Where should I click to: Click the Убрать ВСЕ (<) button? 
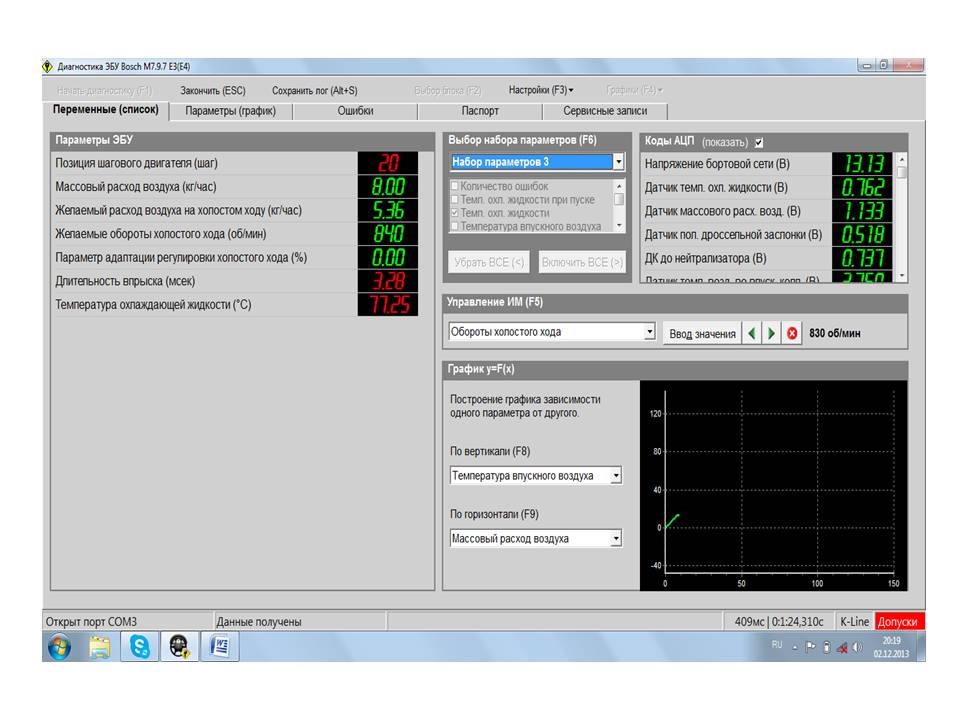coord(489,262)
